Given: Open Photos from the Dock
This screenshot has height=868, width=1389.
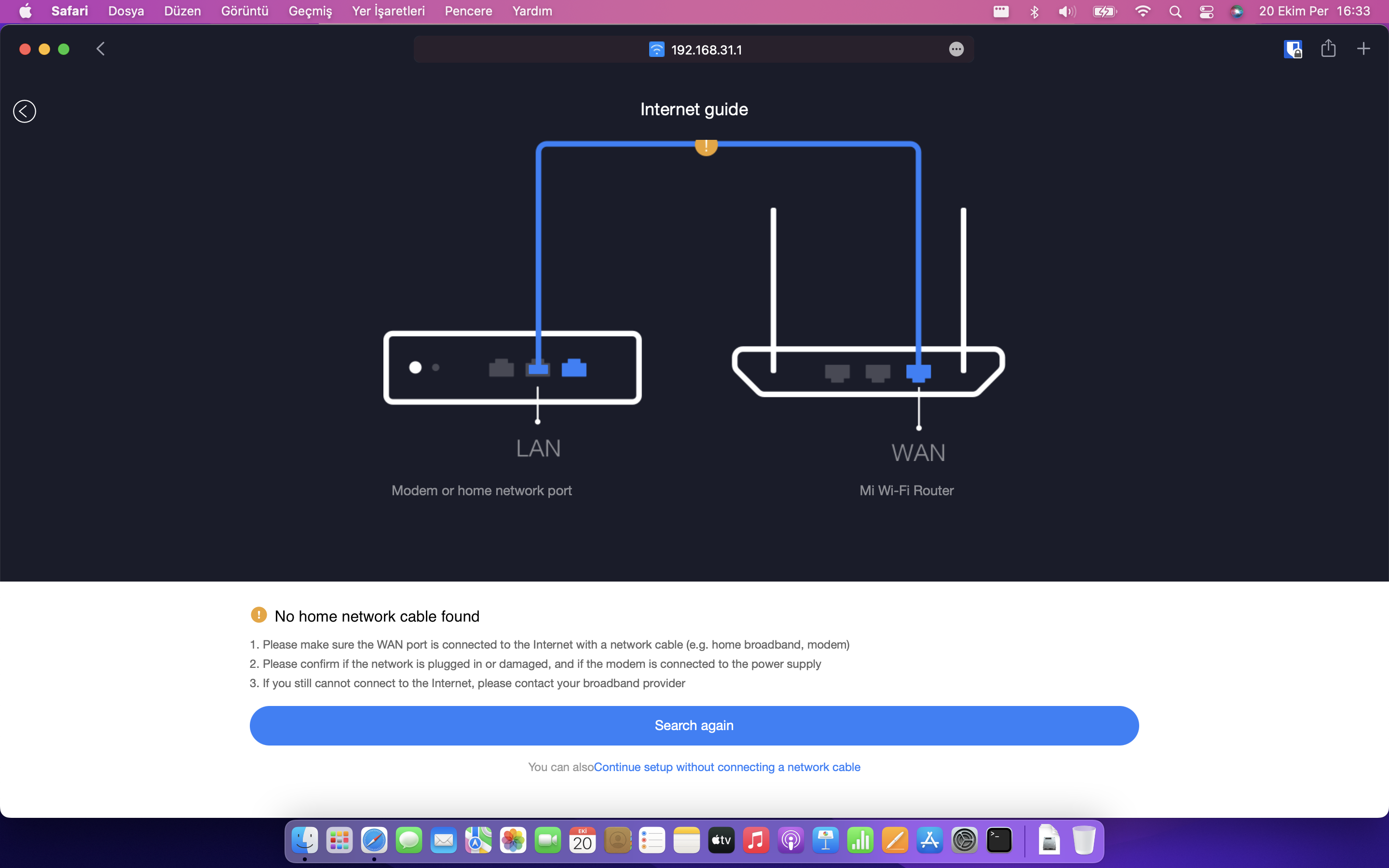Looking at the screenshot, I should coord(513,841).
